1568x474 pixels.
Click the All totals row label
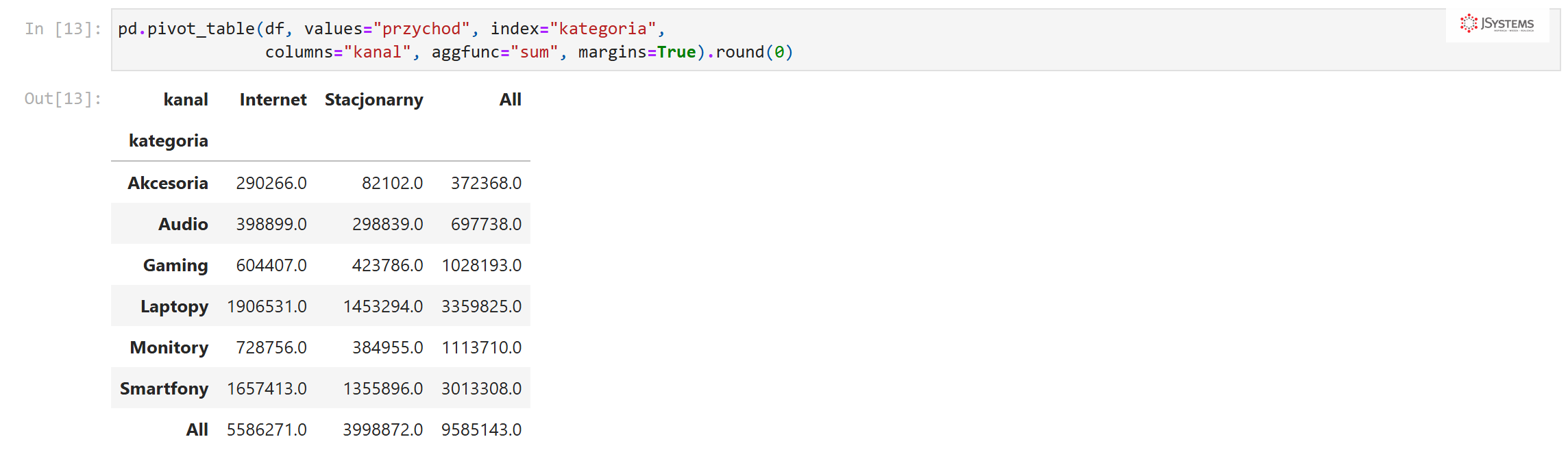click(197, 429)
